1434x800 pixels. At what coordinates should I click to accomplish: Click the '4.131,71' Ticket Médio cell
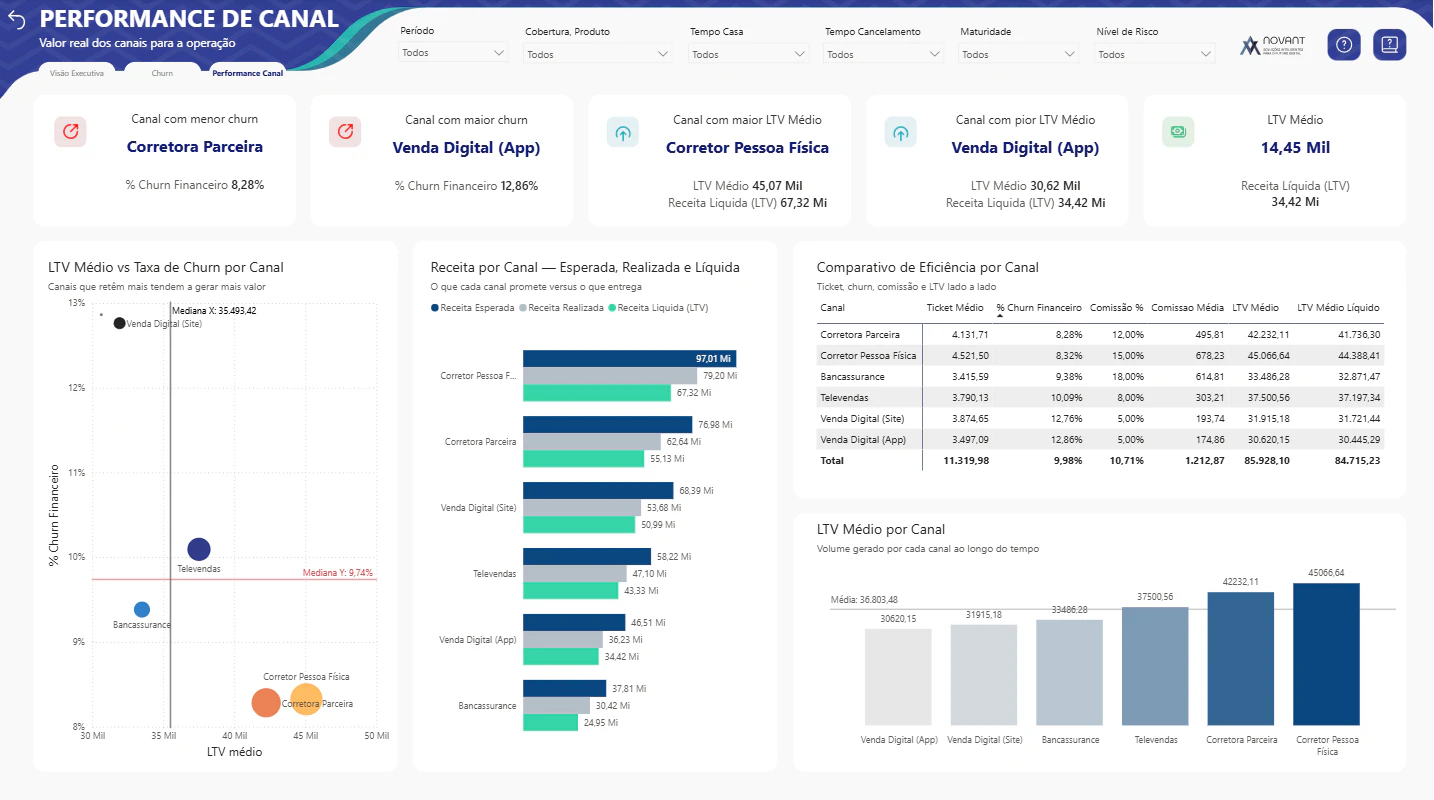tap(969, 335)
